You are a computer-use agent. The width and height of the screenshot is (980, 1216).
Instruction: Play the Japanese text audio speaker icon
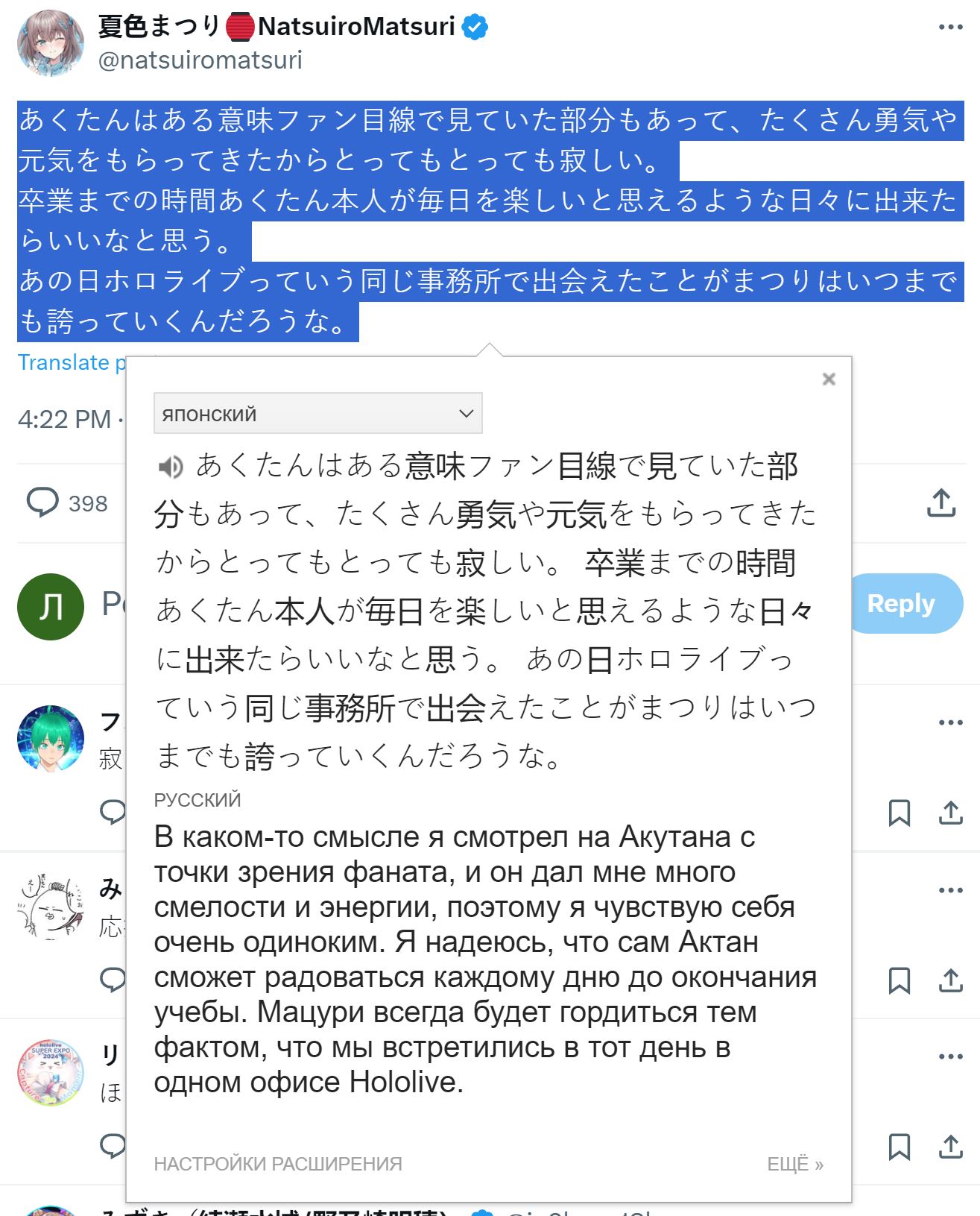click(x=171, y=467)
